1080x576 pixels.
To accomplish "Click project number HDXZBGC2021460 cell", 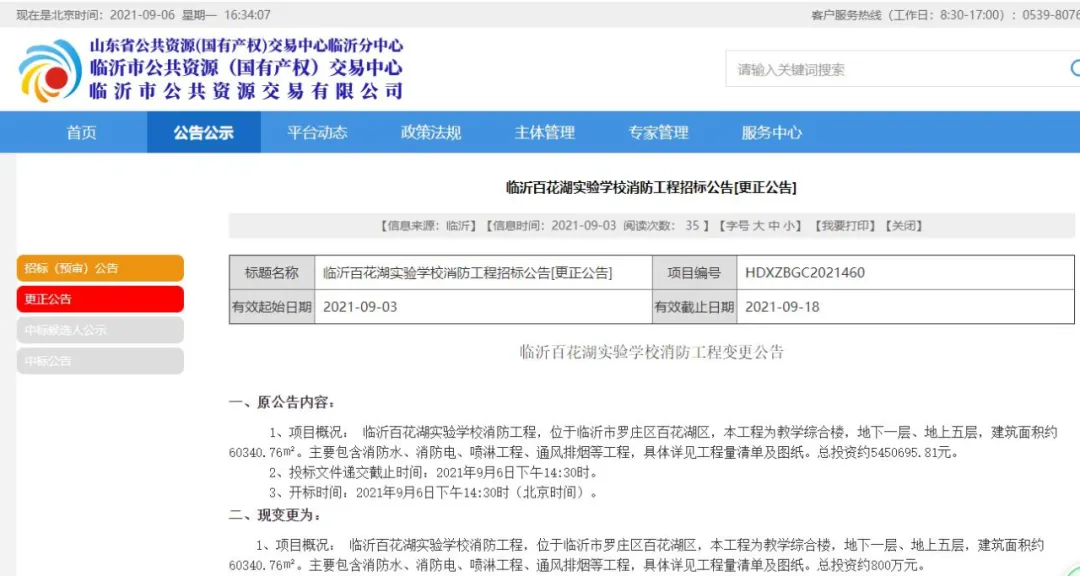I will click(905, 272).
